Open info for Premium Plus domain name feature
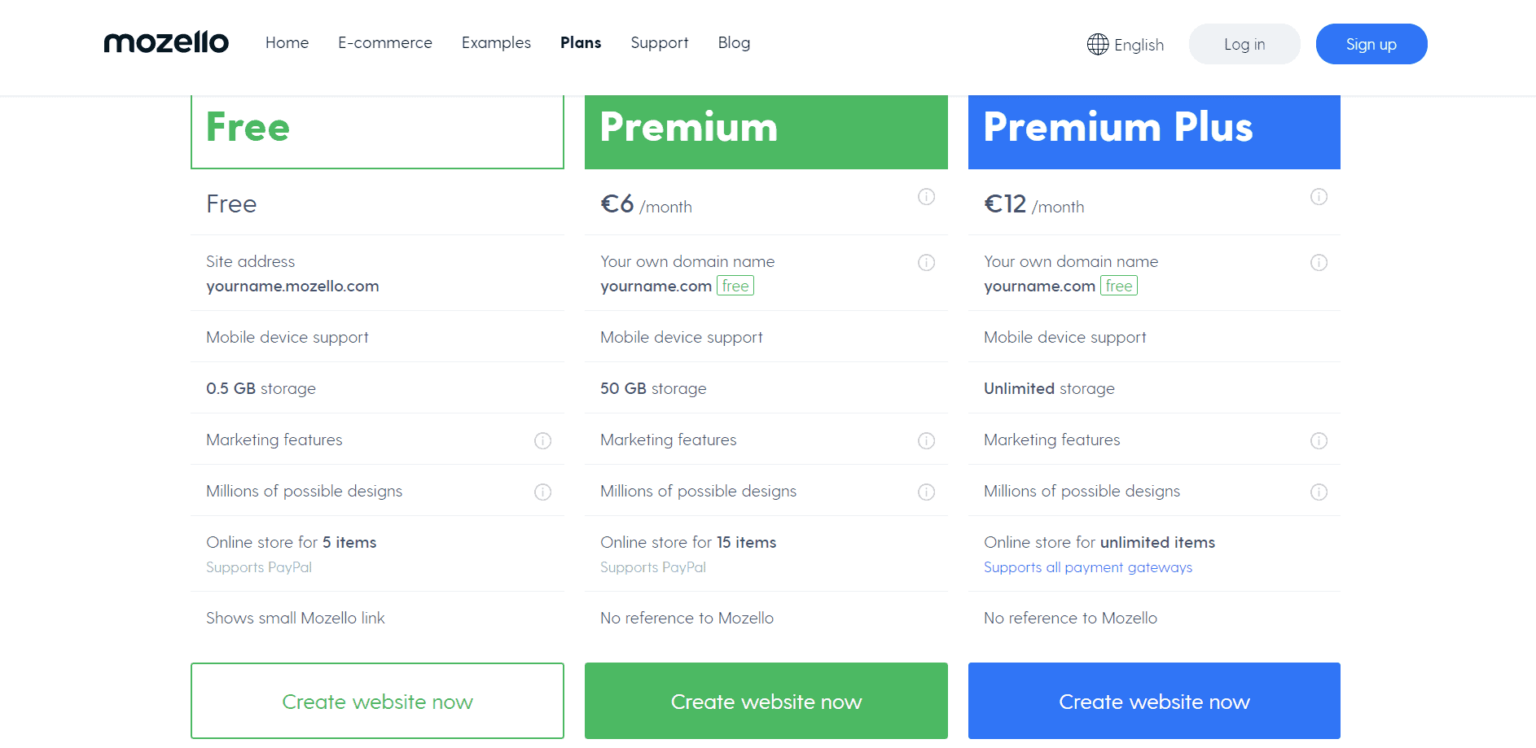 [1319, 262]
